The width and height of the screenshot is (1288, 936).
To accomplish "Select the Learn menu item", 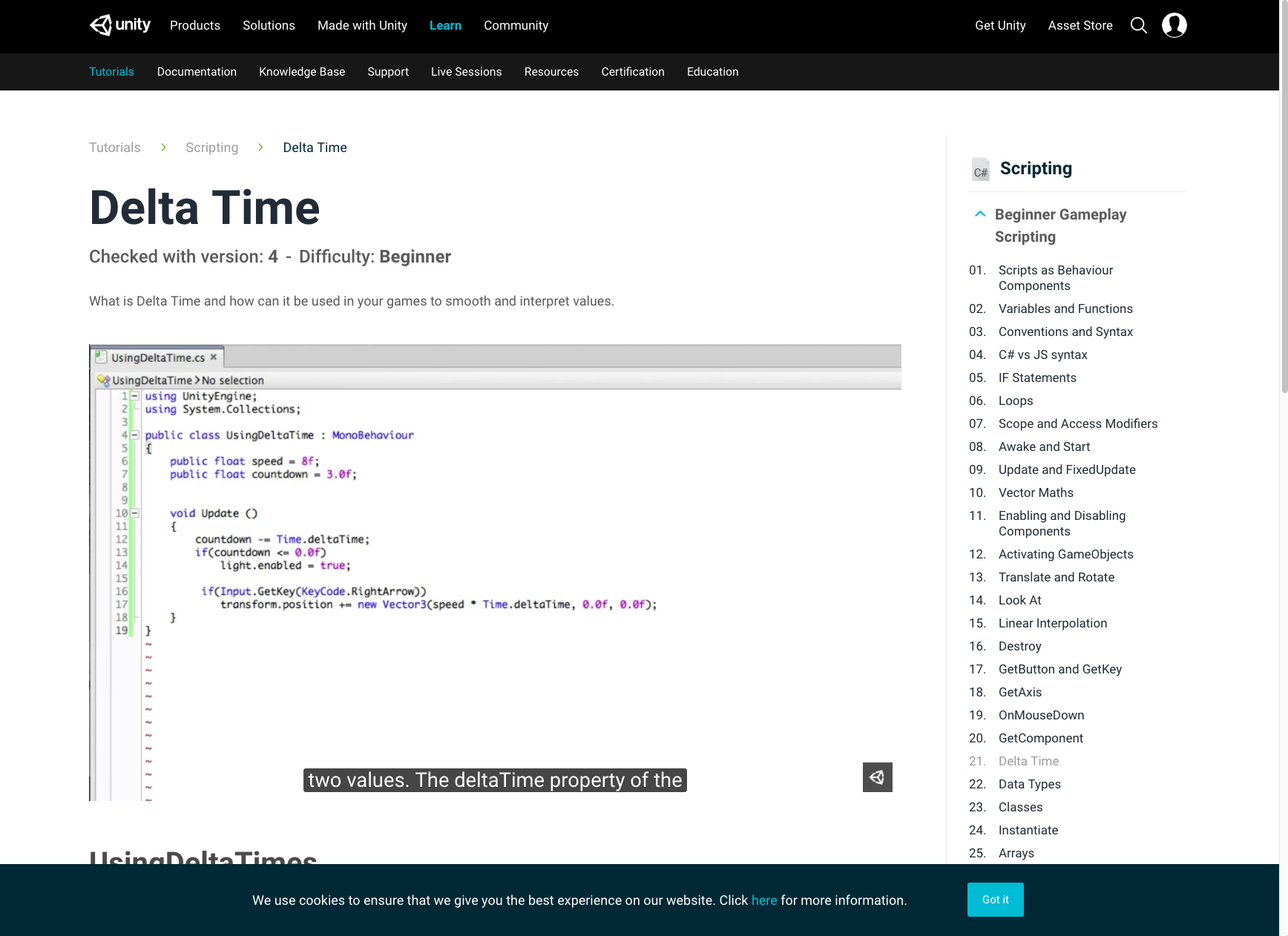I will [445, 25].
